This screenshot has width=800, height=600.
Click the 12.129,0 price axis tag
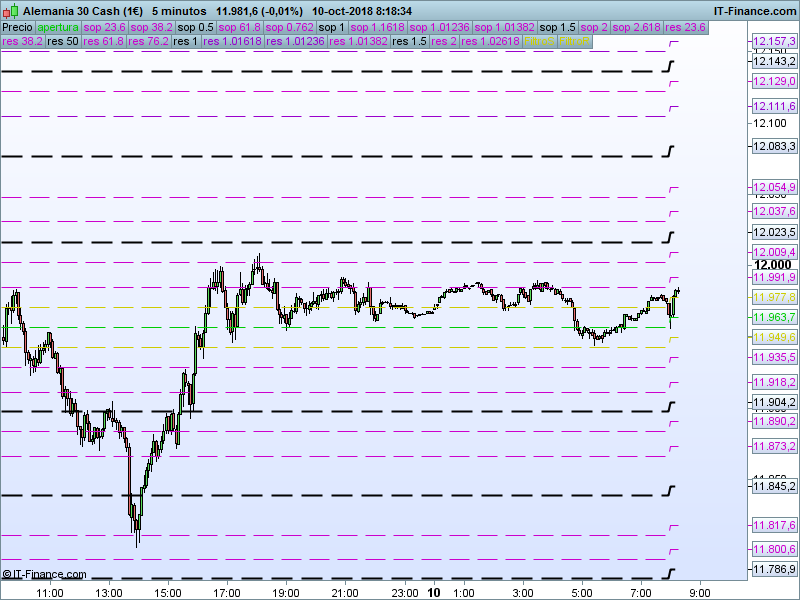(x=774, y=81)
